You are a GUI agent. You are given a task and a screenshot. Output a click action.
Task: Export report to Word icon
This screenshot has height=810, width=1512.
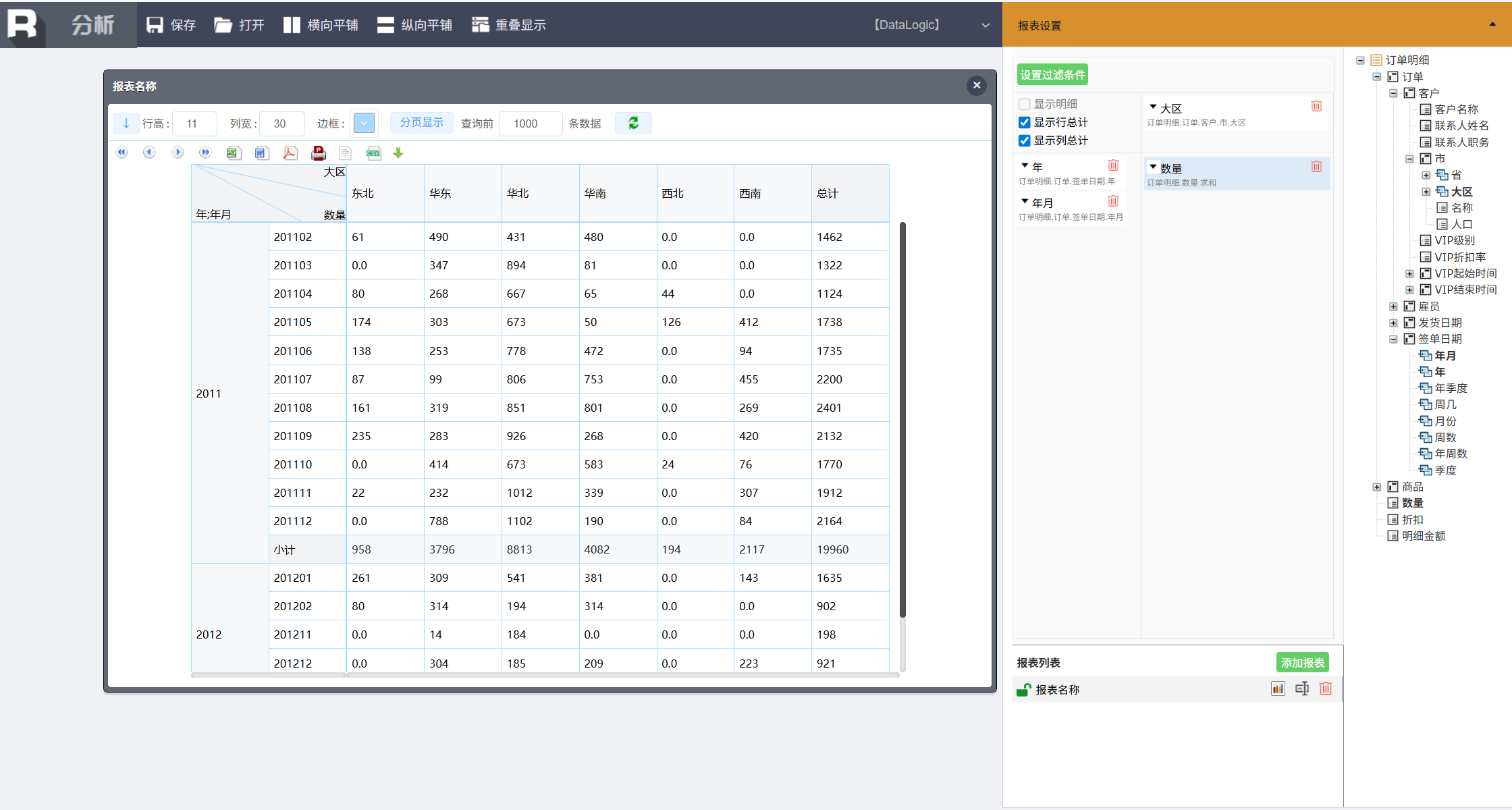[x=261, y=153]
